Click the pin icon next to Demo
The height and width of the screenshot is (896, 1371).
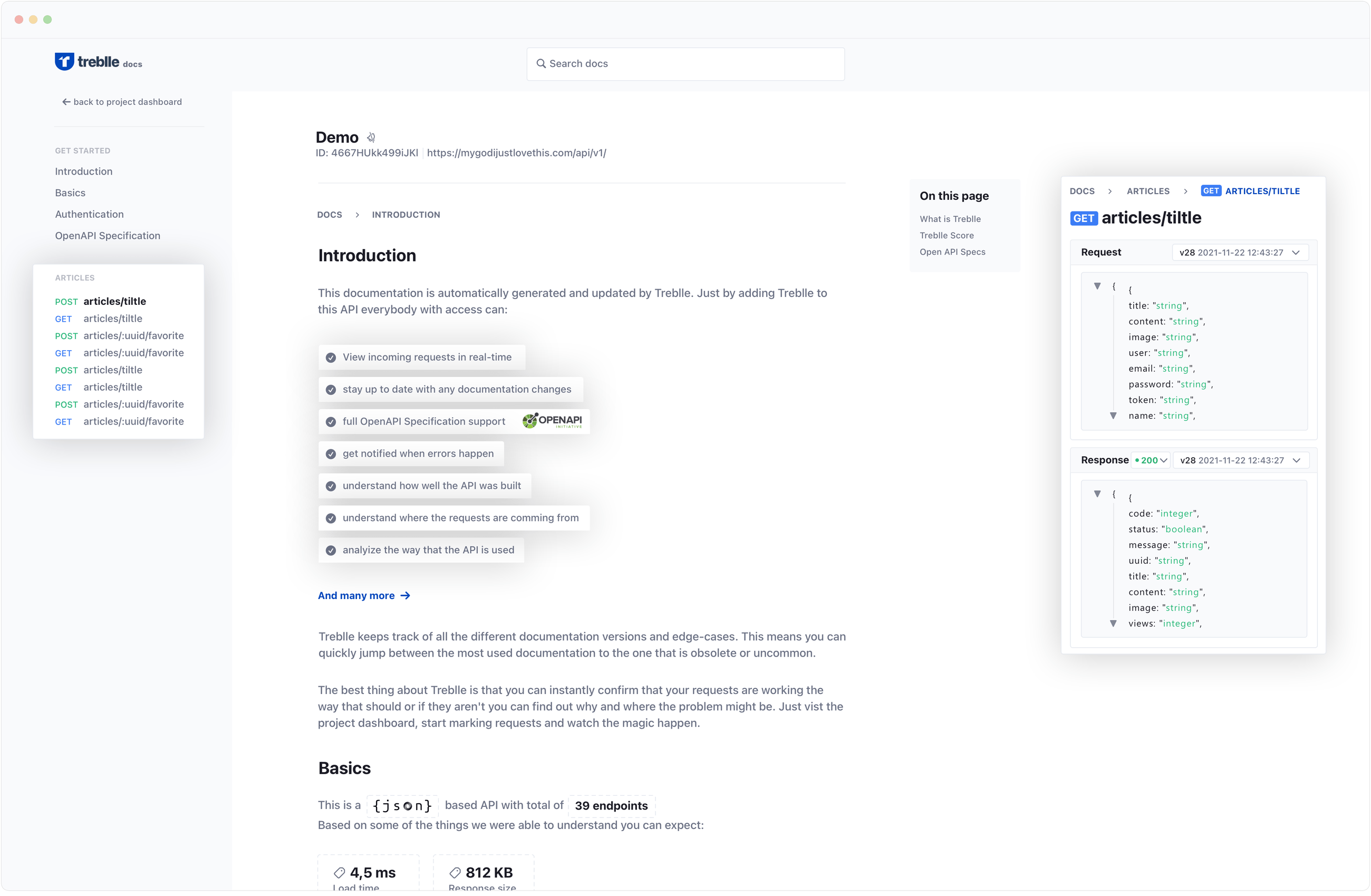click(371, 137)
